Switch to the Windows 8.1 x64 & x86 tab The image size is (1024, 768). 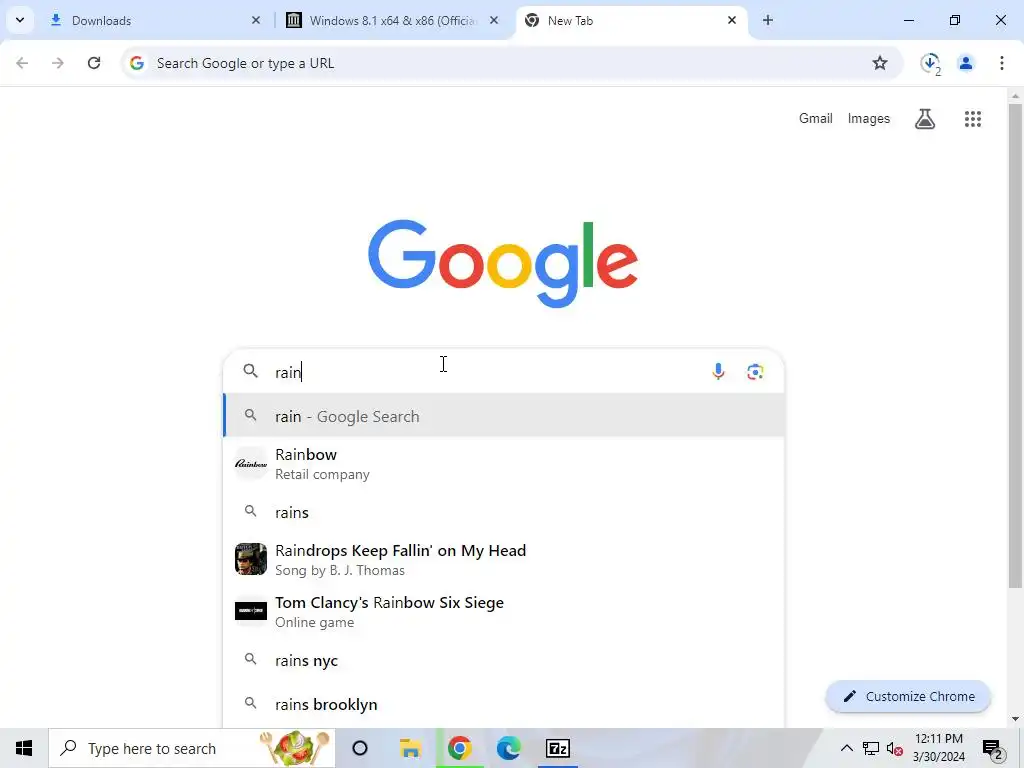[394, 20]
